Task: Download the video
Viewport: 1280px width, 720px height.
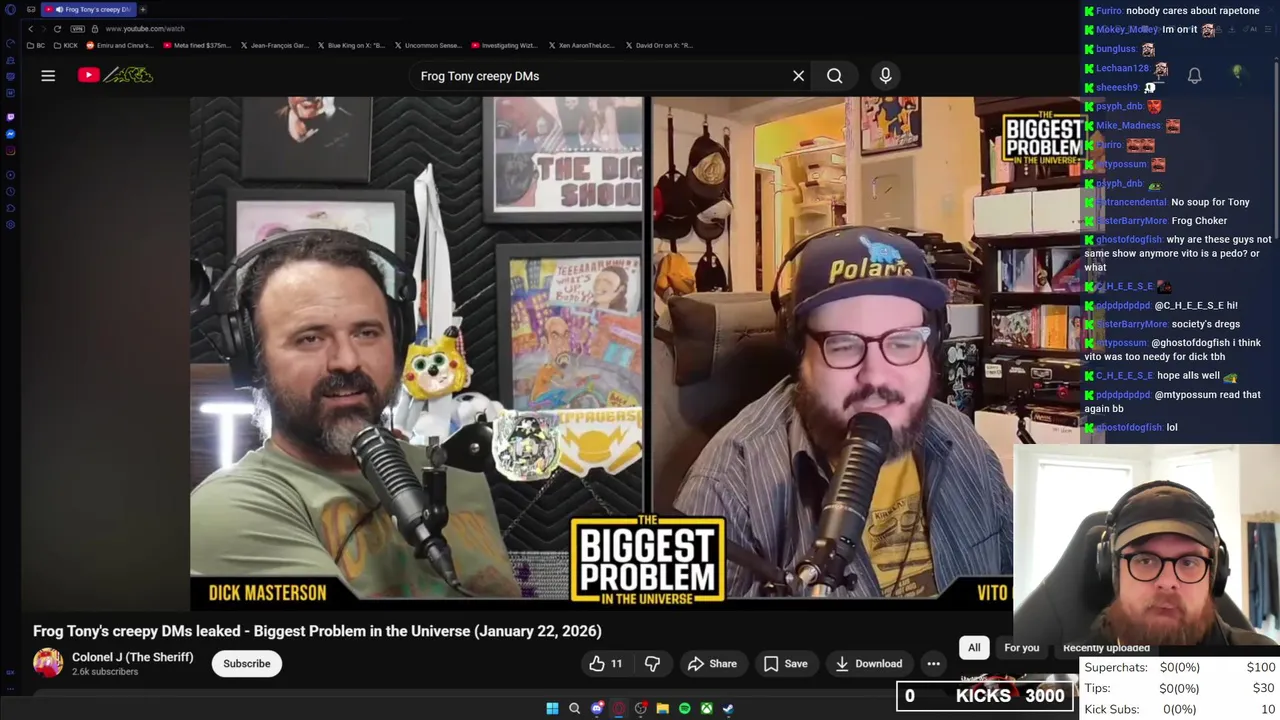Action: [x=869, y=663]
